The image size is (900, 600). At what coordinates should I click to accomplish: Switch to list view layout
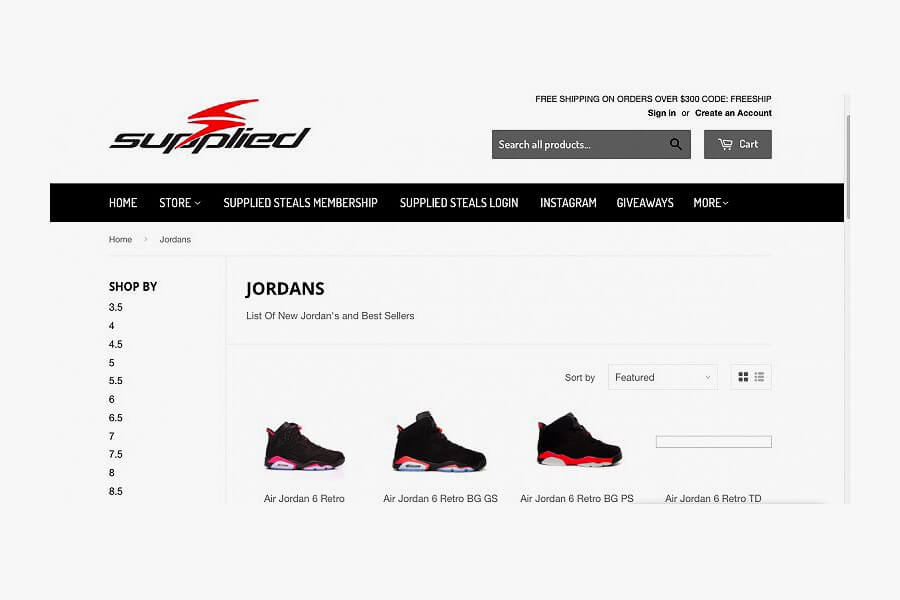(x=759, y=377)
